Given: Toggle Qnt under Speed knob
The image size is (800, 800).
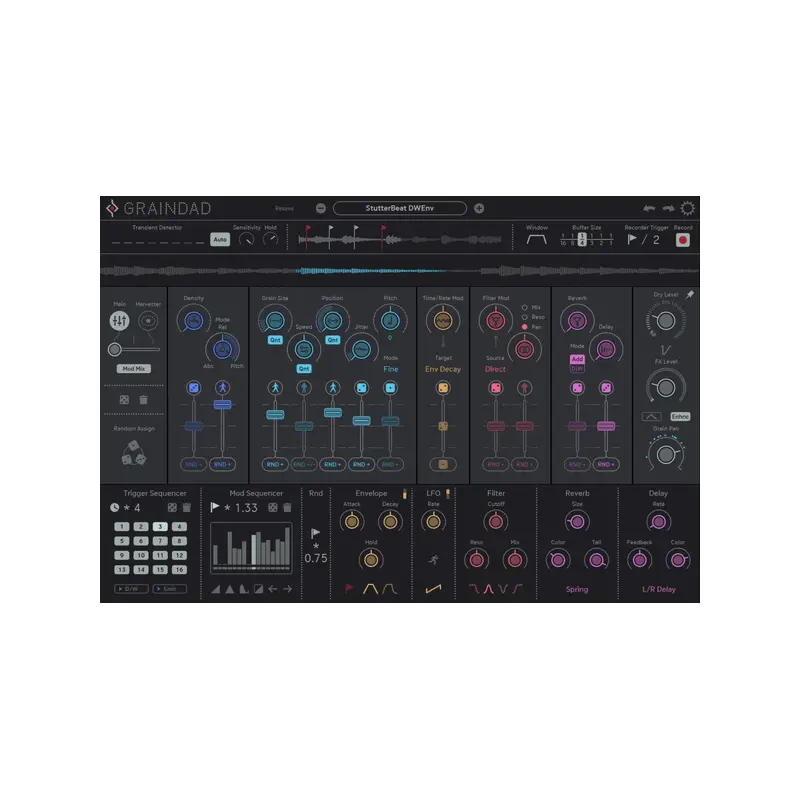Looking at the screenshot, I should (304, 368).
